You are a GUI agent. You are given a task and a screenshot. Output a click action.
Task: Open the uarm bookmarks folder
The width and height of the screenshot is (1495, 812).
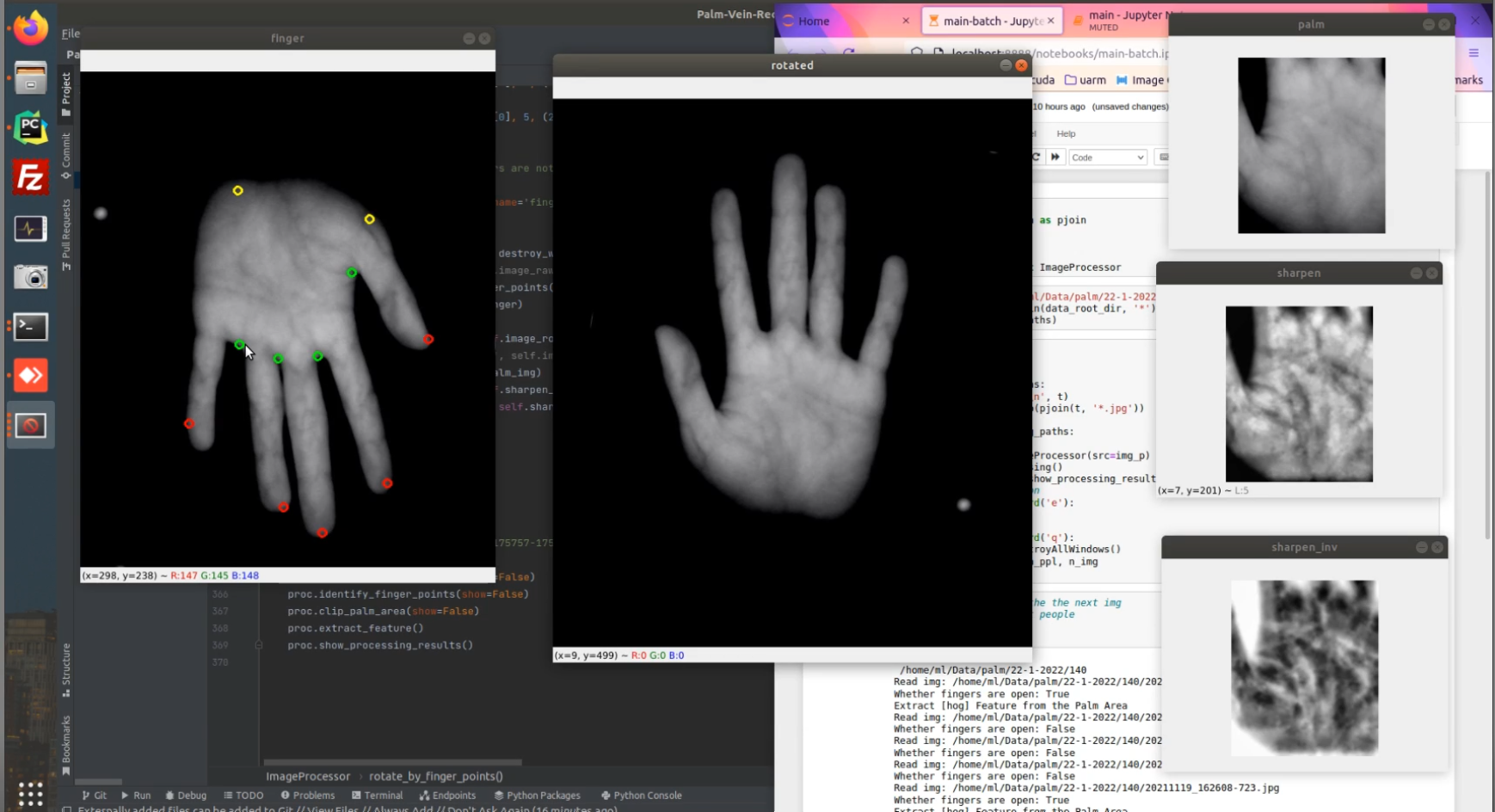[1086, 80]
